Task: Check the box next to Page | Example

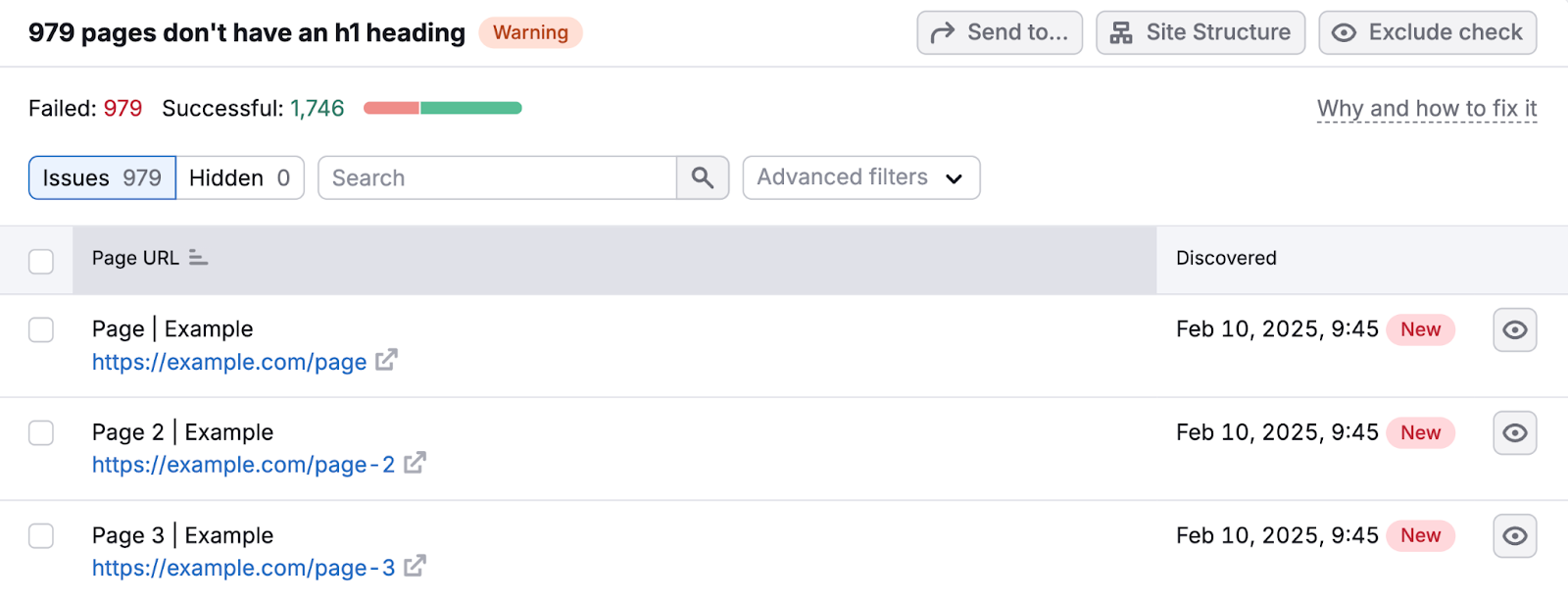Action: tap(40, 330)
